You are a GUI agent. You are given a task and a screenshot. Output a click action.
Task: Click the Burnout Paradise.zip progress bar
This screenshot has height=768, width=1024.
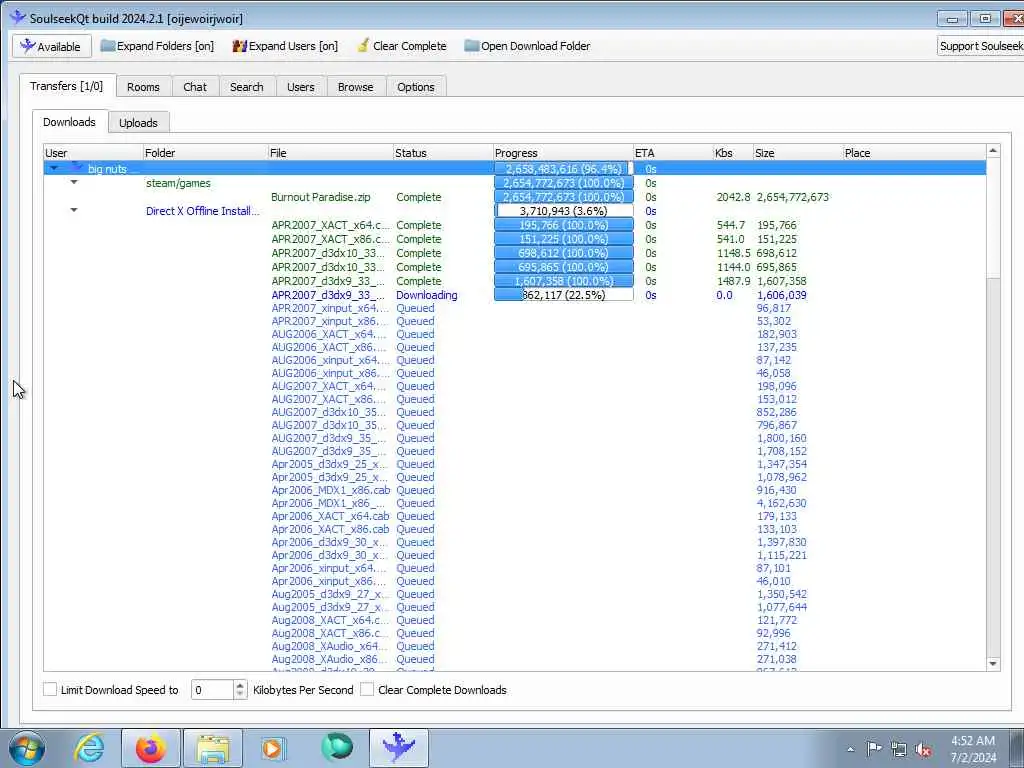pyautogui.click(x=564, y=197)
